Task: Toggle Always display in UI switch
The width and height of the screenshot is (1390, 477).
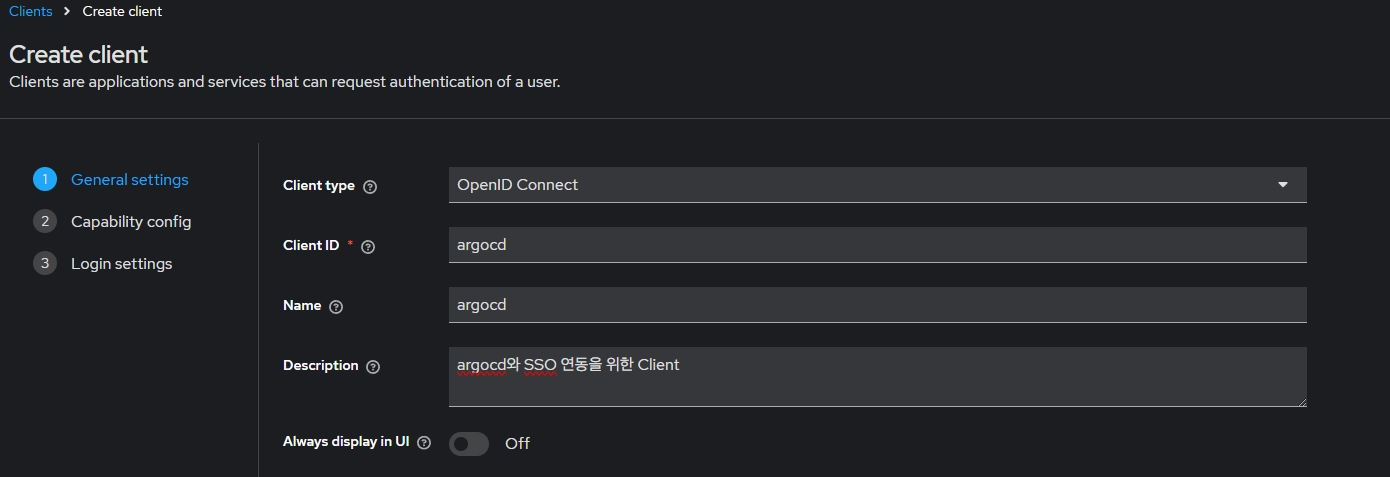Action: (468, 443)
